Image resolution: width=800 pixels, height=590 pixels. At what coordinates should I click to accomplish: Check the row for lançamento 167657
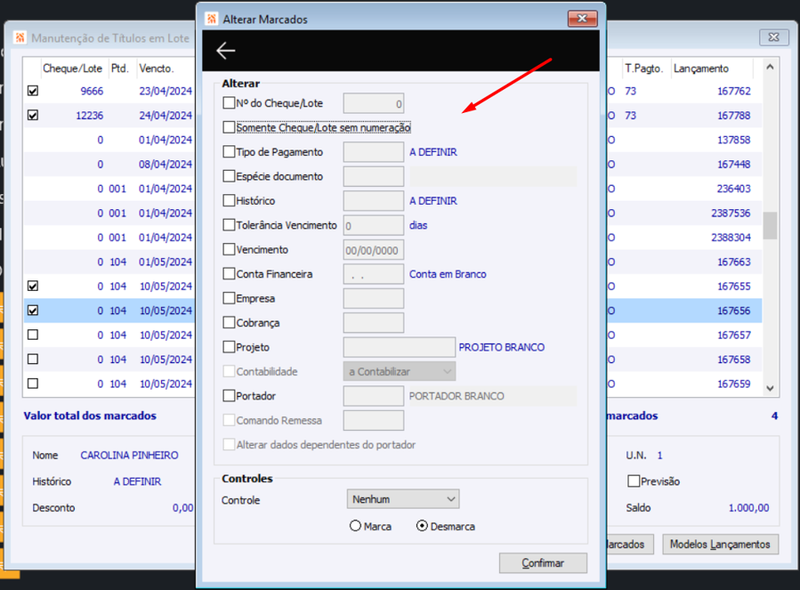pyautogui.click(x=33, y=335)
